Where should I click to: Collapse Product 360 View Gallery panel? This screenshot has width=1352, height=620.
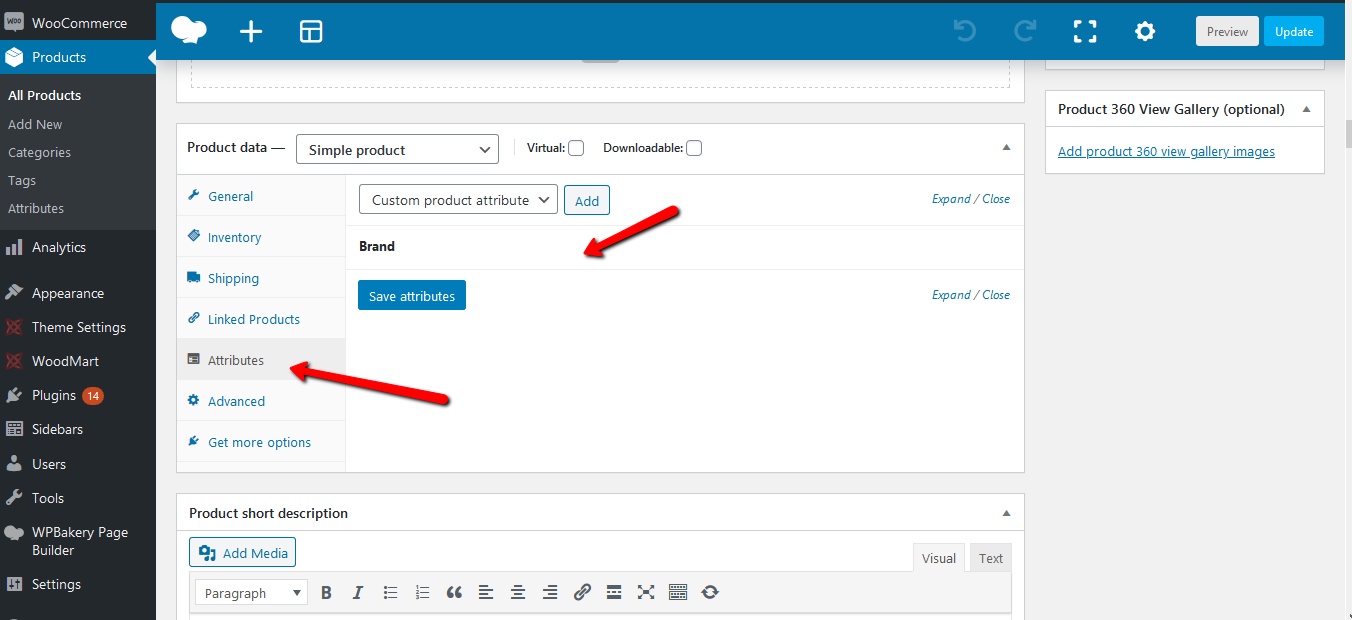(1306, 109)
